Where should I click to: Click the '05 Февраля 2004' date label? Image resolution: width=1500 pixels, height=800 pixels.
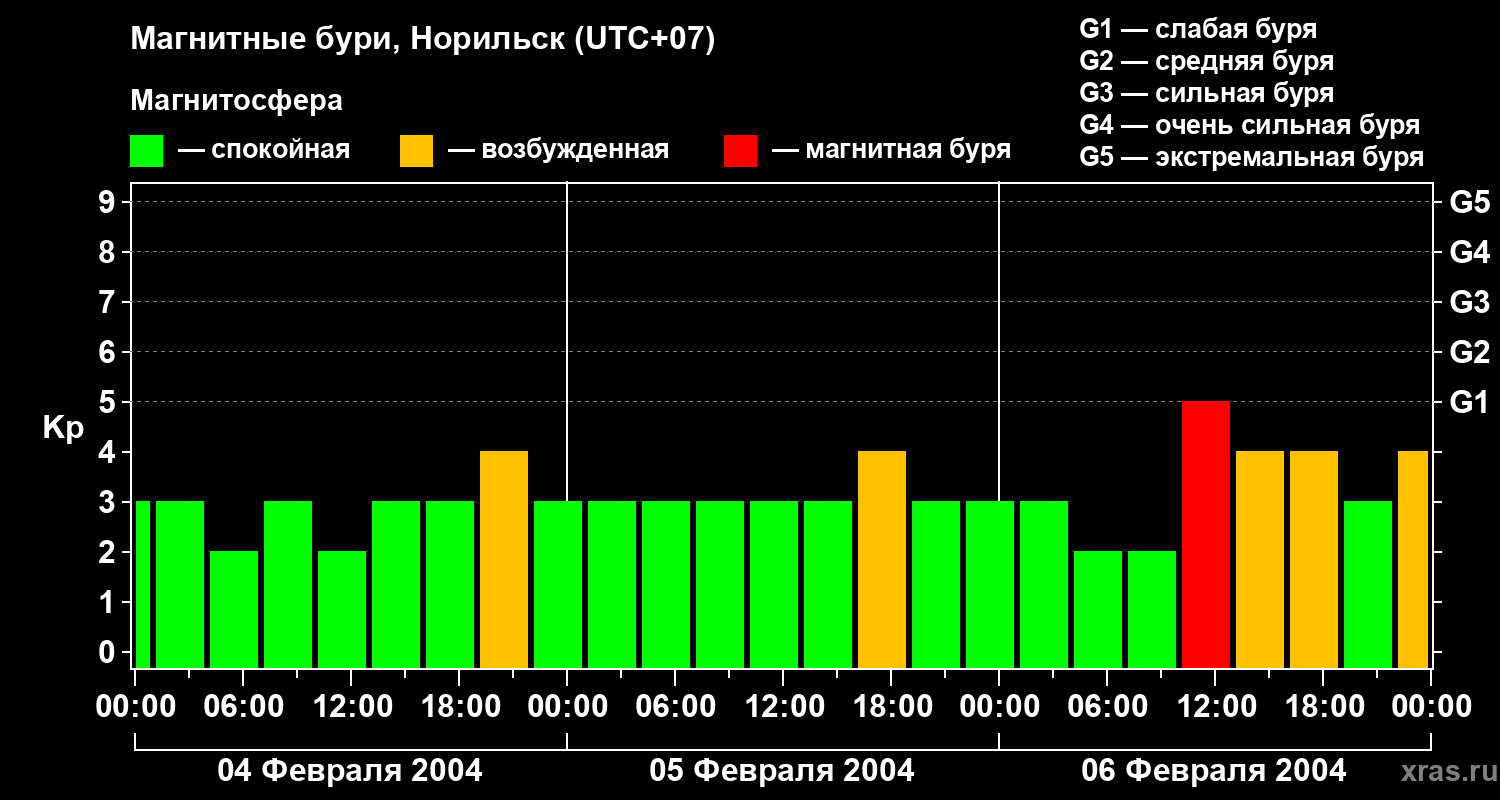coord(782,771)
